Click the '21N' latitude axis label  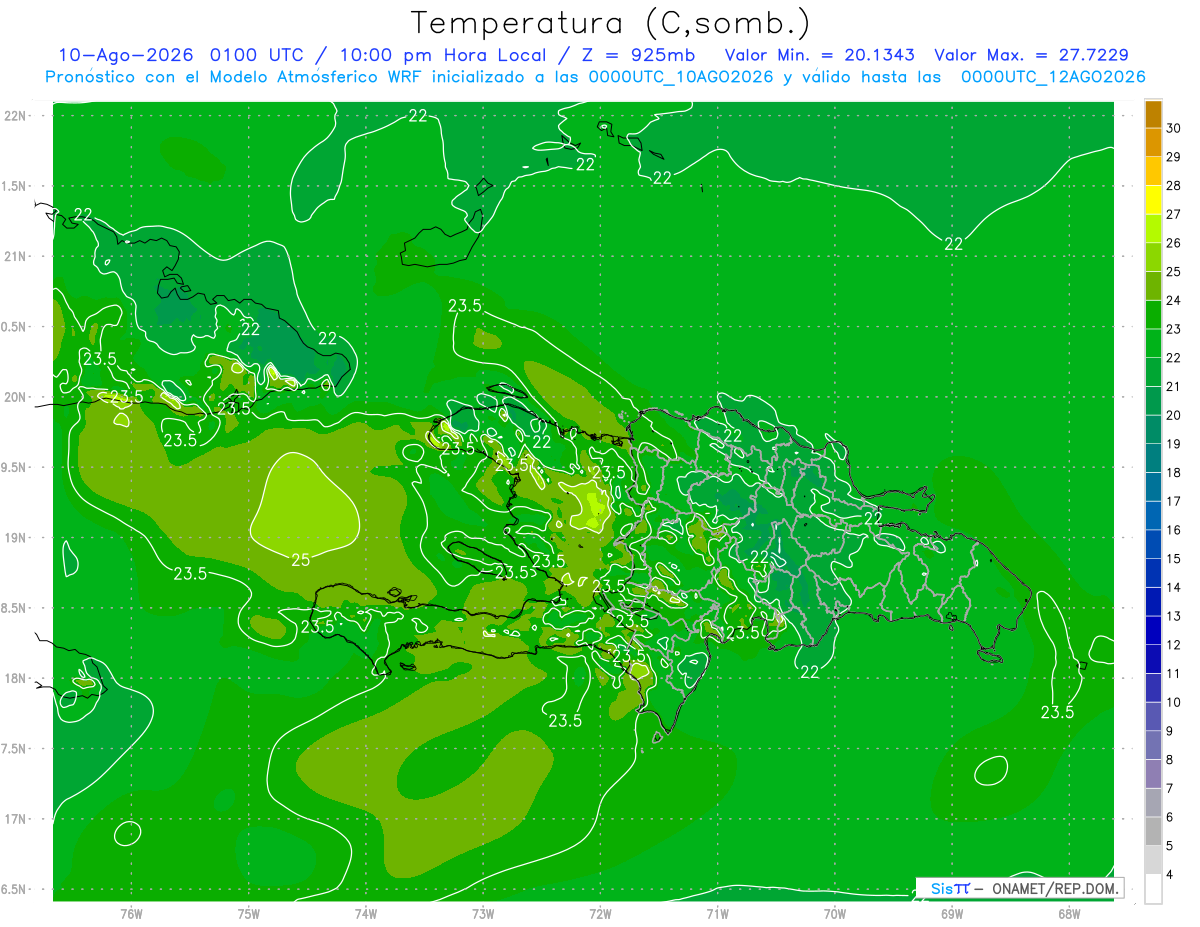(x=16, y=256)
